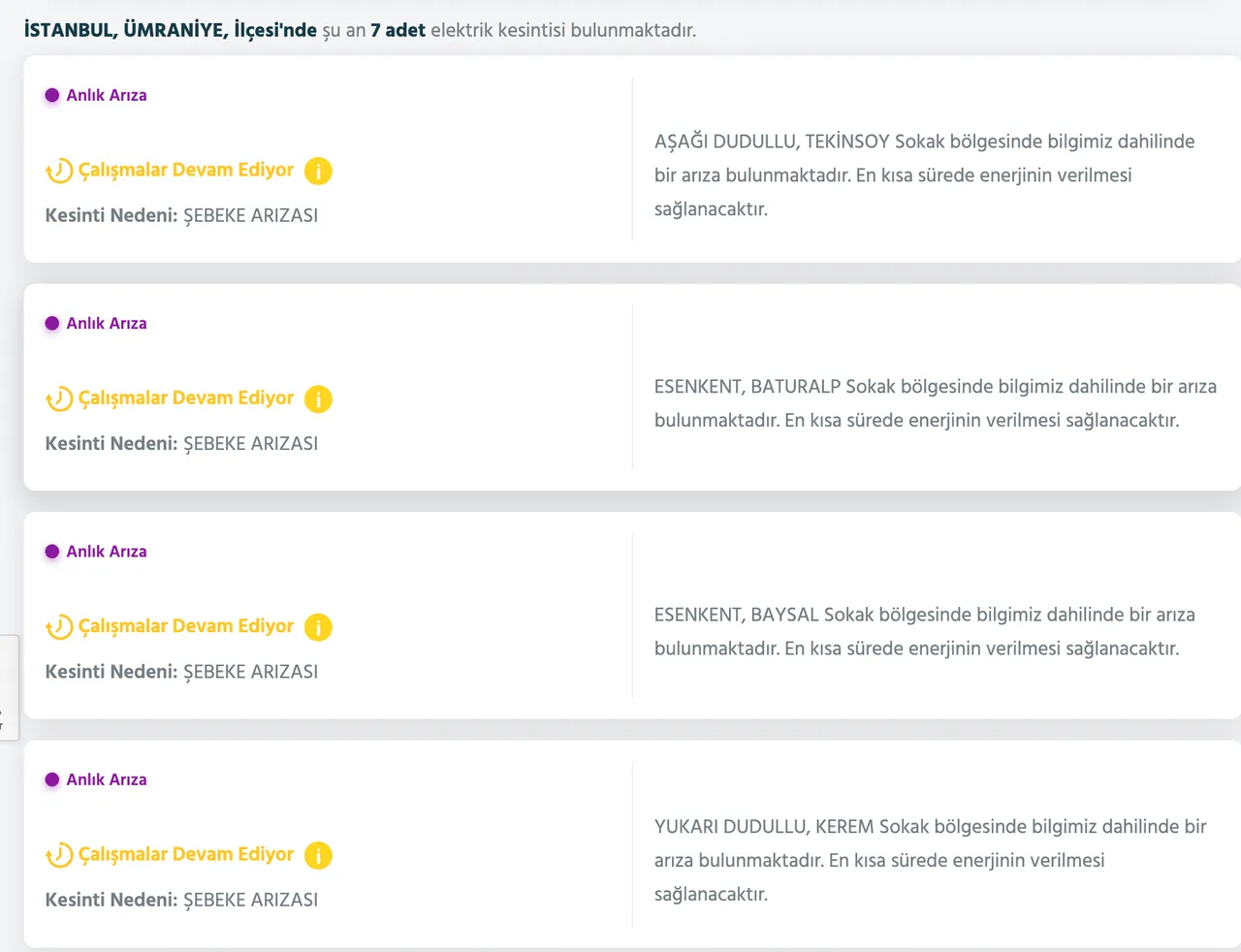Select the clock icon in the KEREM outage card

tap(59, 855)
